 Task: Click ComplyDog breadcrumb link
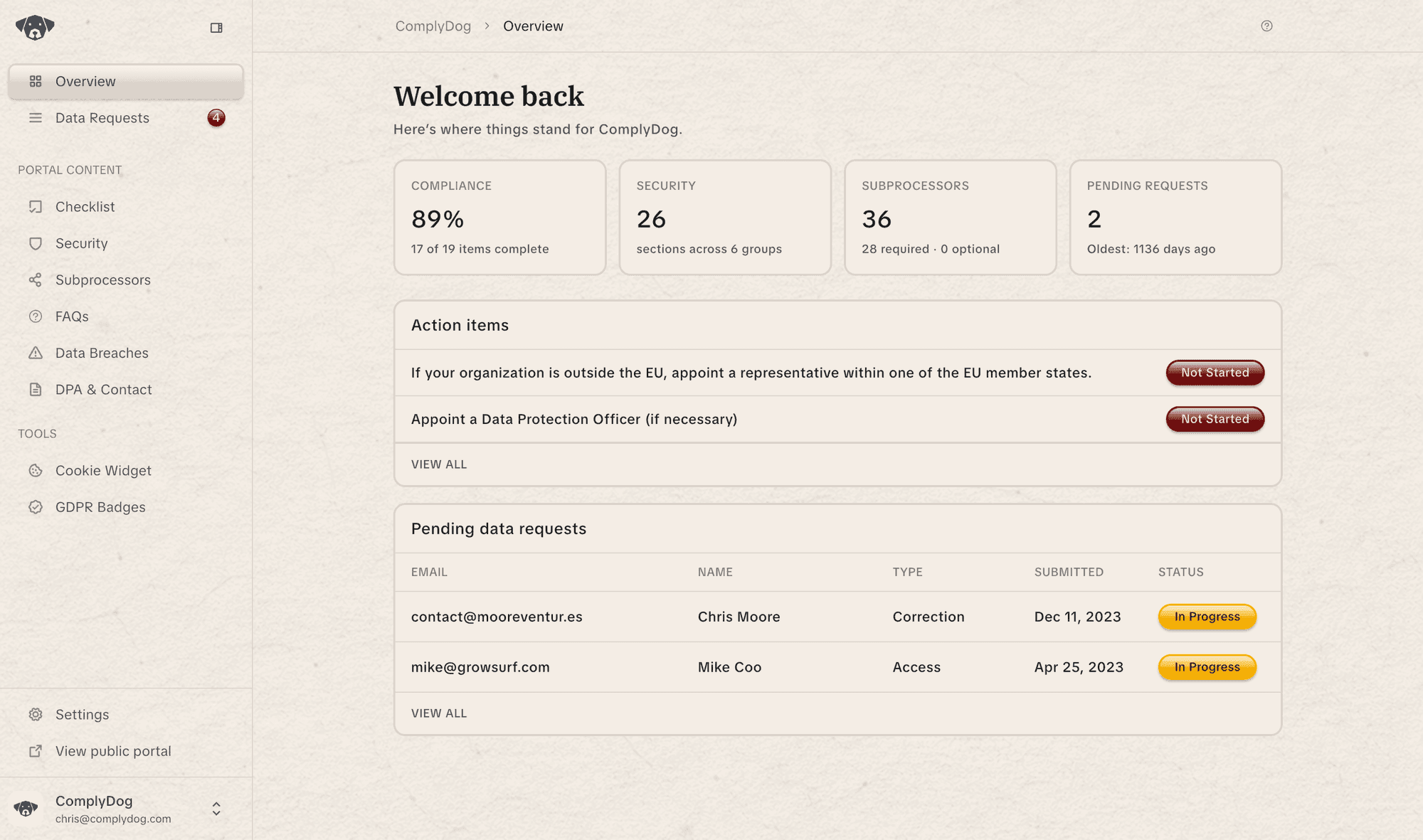pos(433,26)
